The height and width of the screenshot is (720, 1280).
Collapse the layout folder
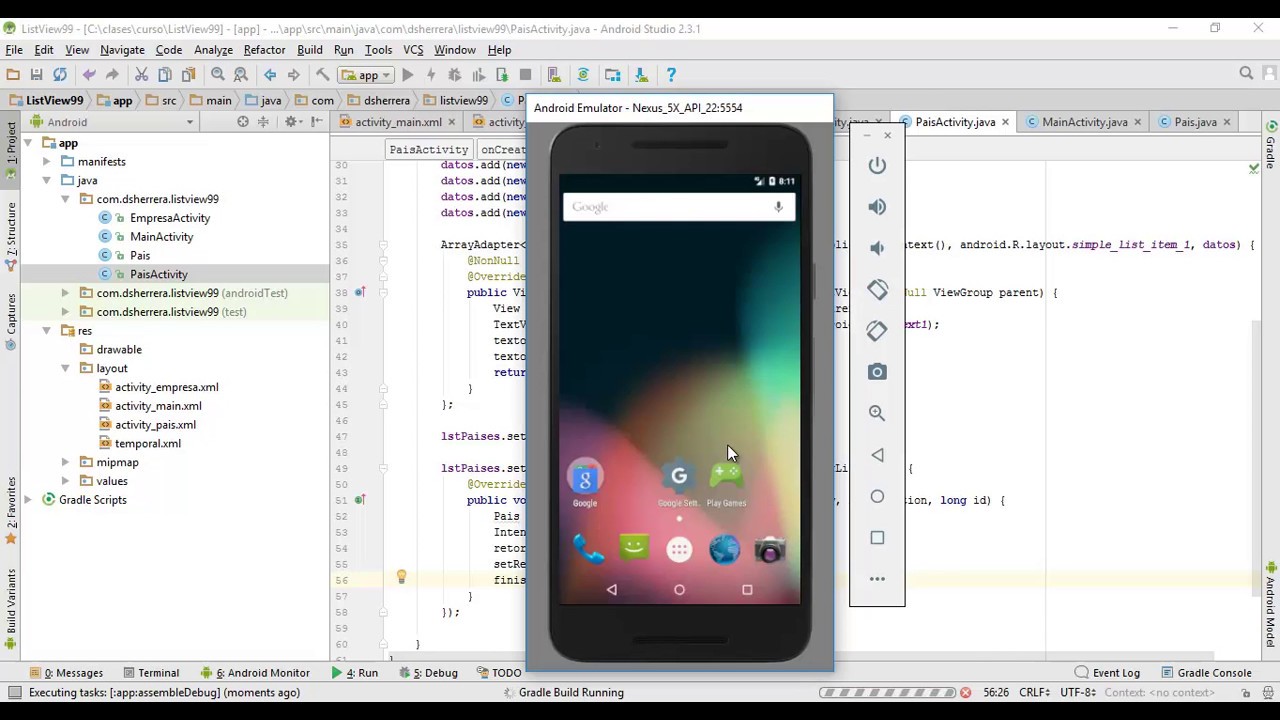click(65, 368)
